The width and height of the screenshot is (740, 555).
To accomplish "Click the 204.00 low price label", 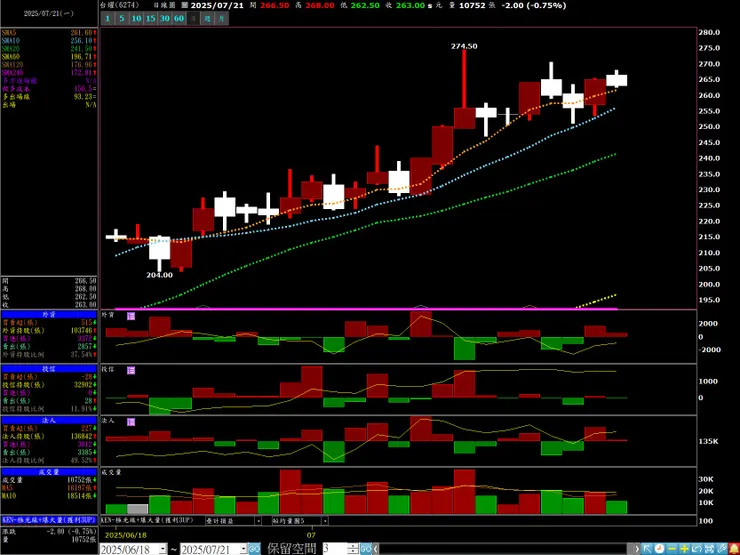I will [x=159, y=275].
